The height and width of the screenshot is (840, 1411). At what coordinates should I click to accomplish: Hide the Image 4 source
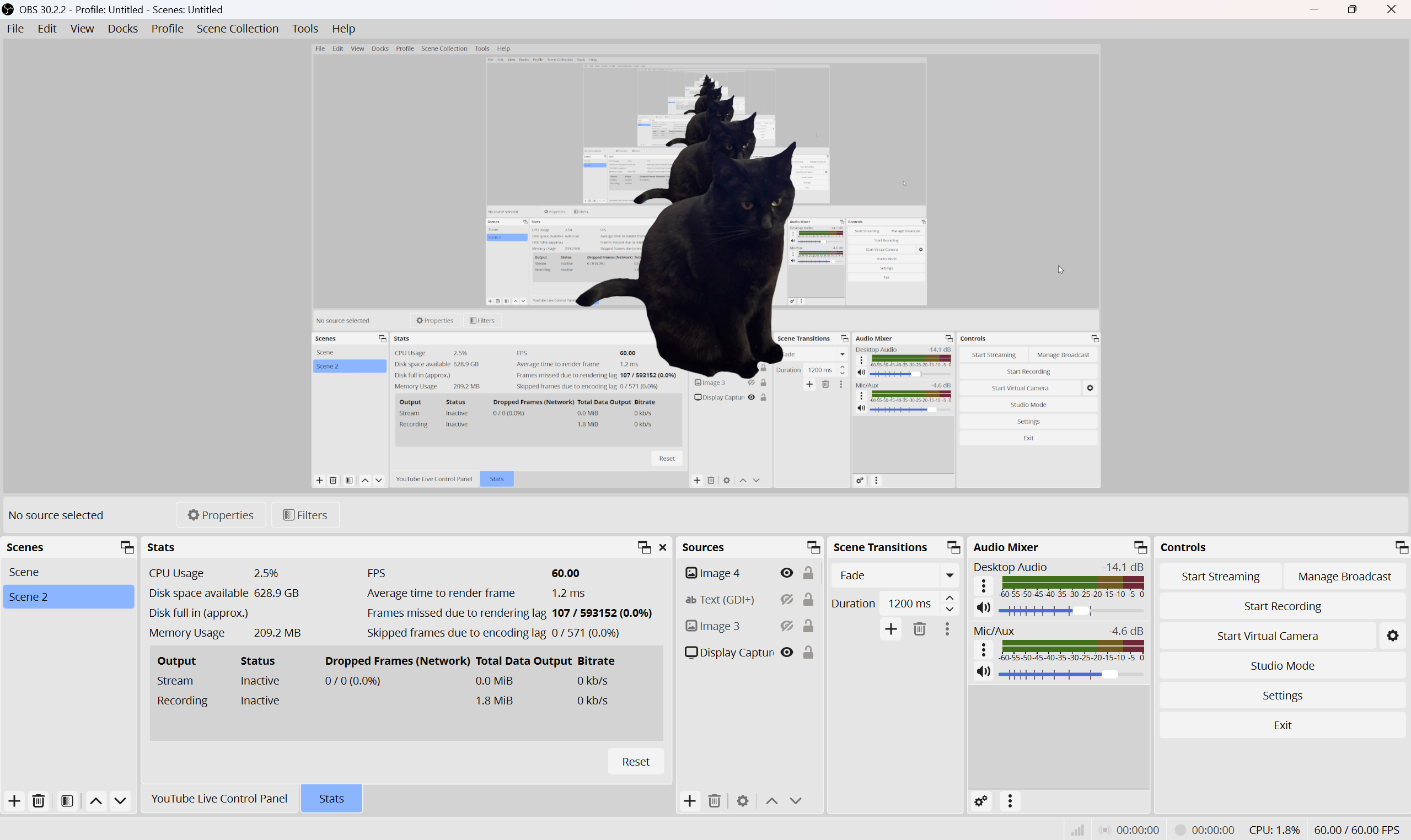click(x=786, y=573)
